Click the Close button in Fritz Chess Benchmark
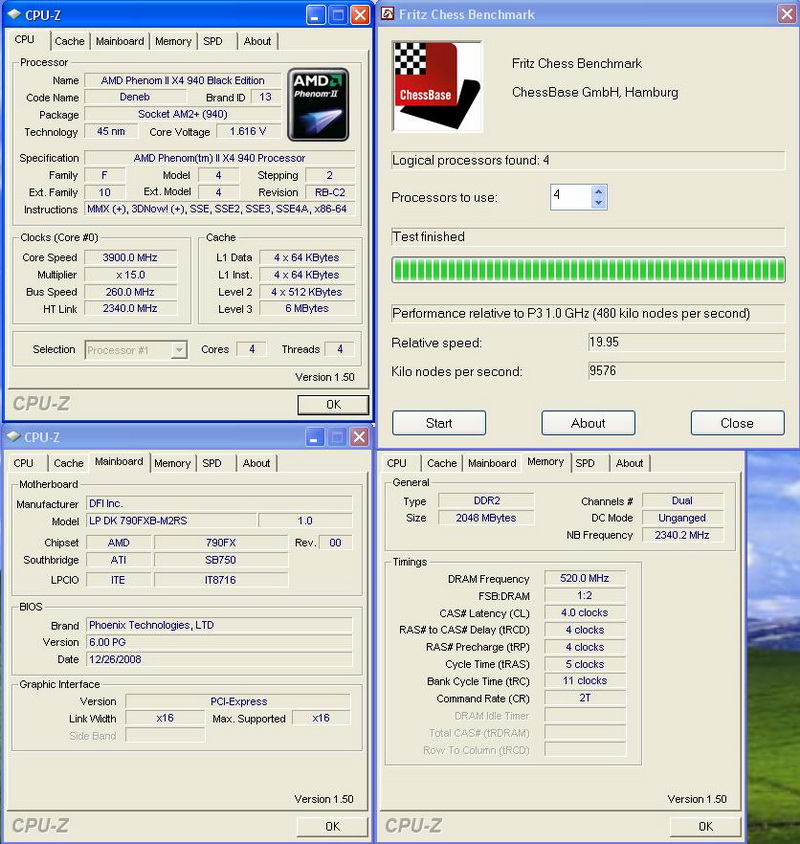 click(737, 423)
